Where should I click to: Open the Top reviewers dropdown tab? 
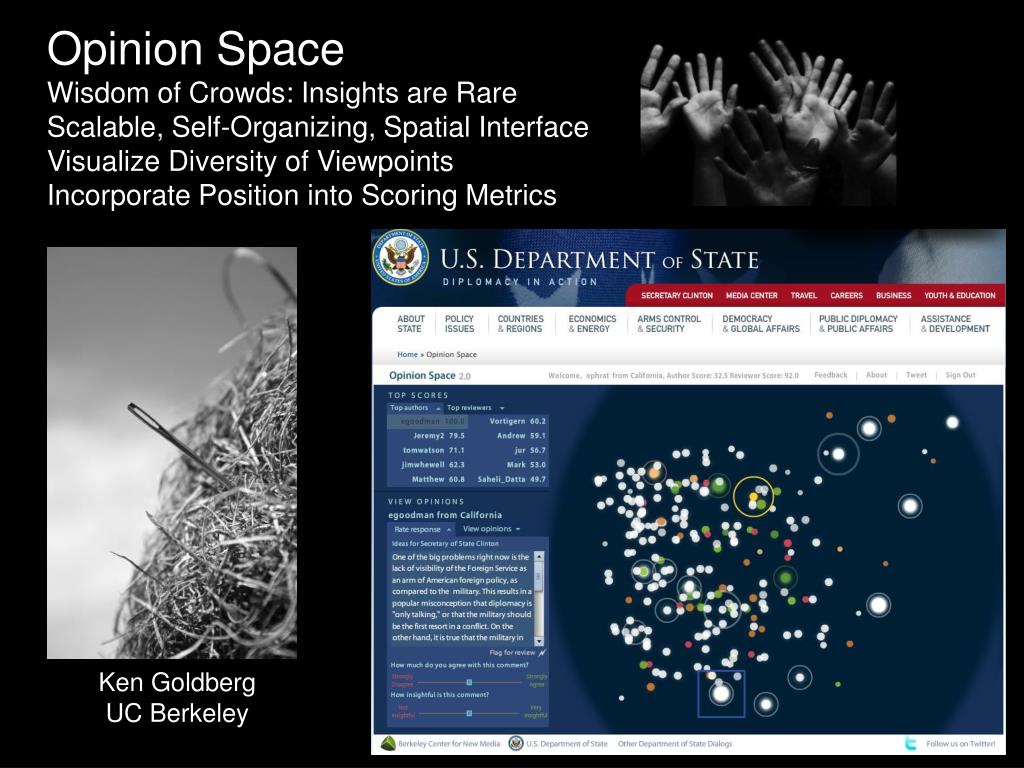(475, 408)
